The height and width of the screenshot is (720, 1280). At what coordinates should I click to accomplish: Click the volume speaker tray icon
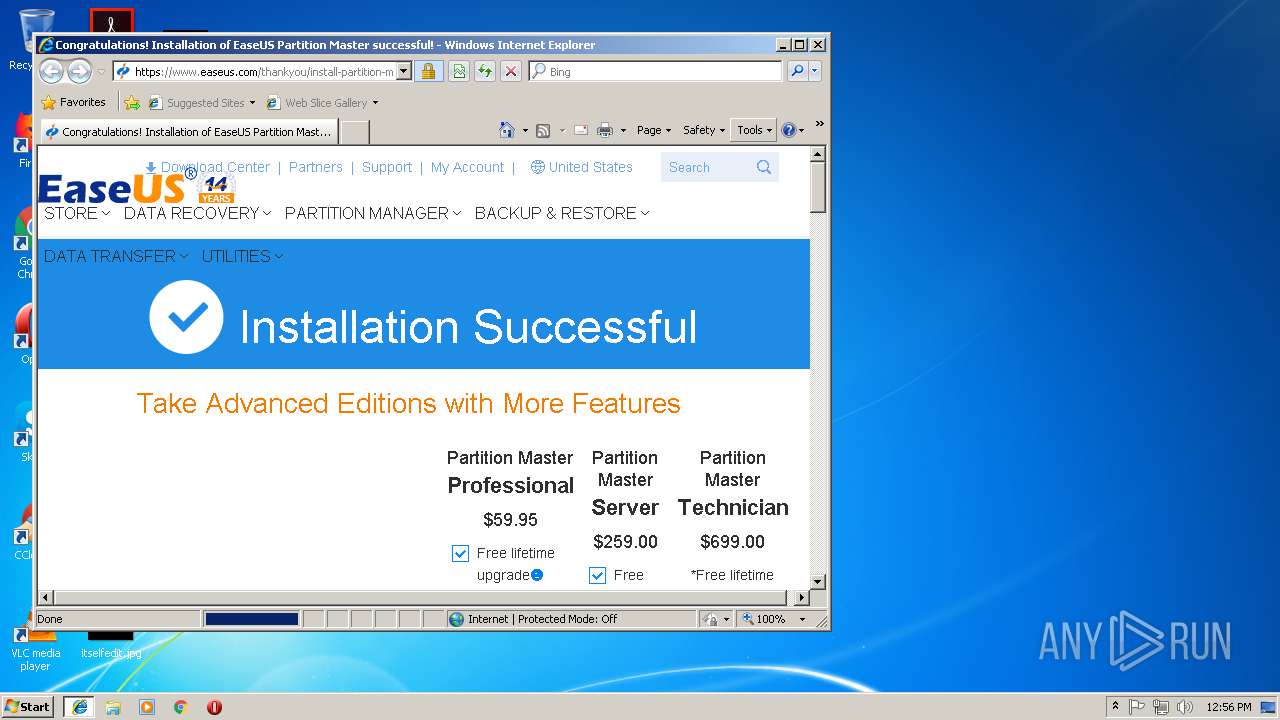[1185, 707]
